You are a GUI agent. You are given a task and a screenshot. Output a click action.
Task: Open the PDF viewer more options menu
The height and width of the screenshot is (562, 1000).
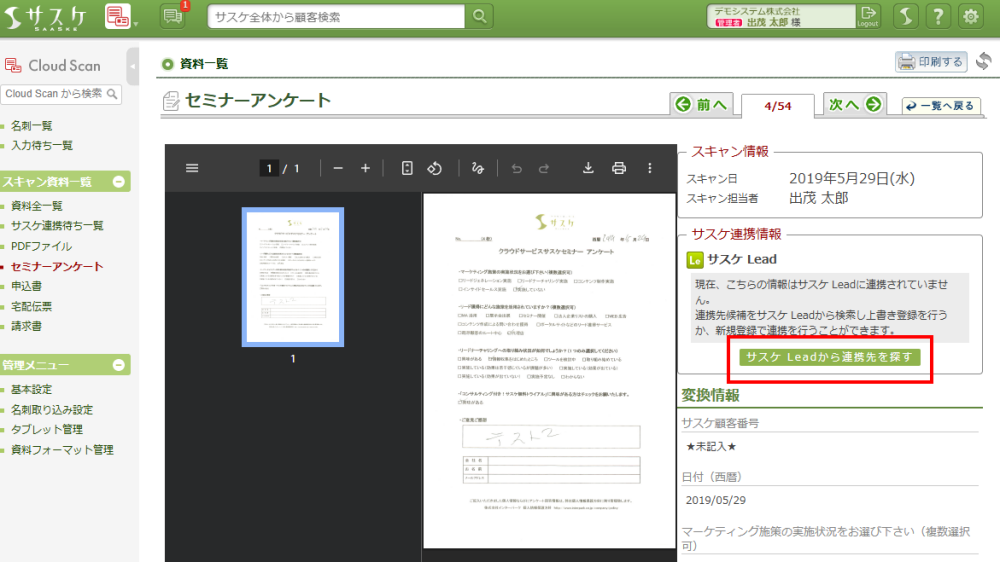pyautogui.click(x=650, y=168)
